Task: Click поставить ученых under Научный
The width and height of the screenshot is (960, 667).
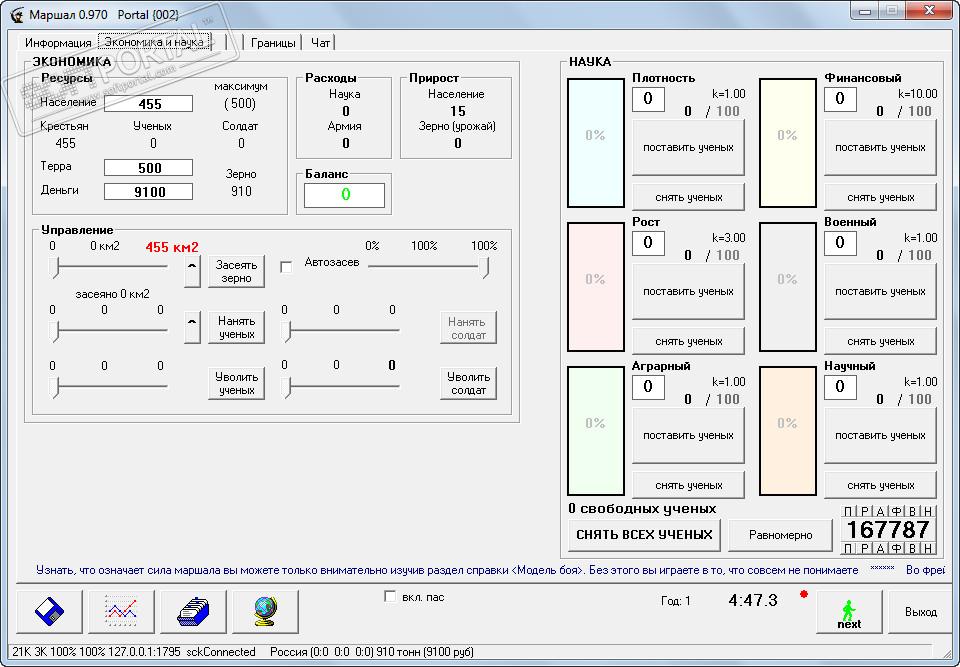Action: [x=880, y=435]
